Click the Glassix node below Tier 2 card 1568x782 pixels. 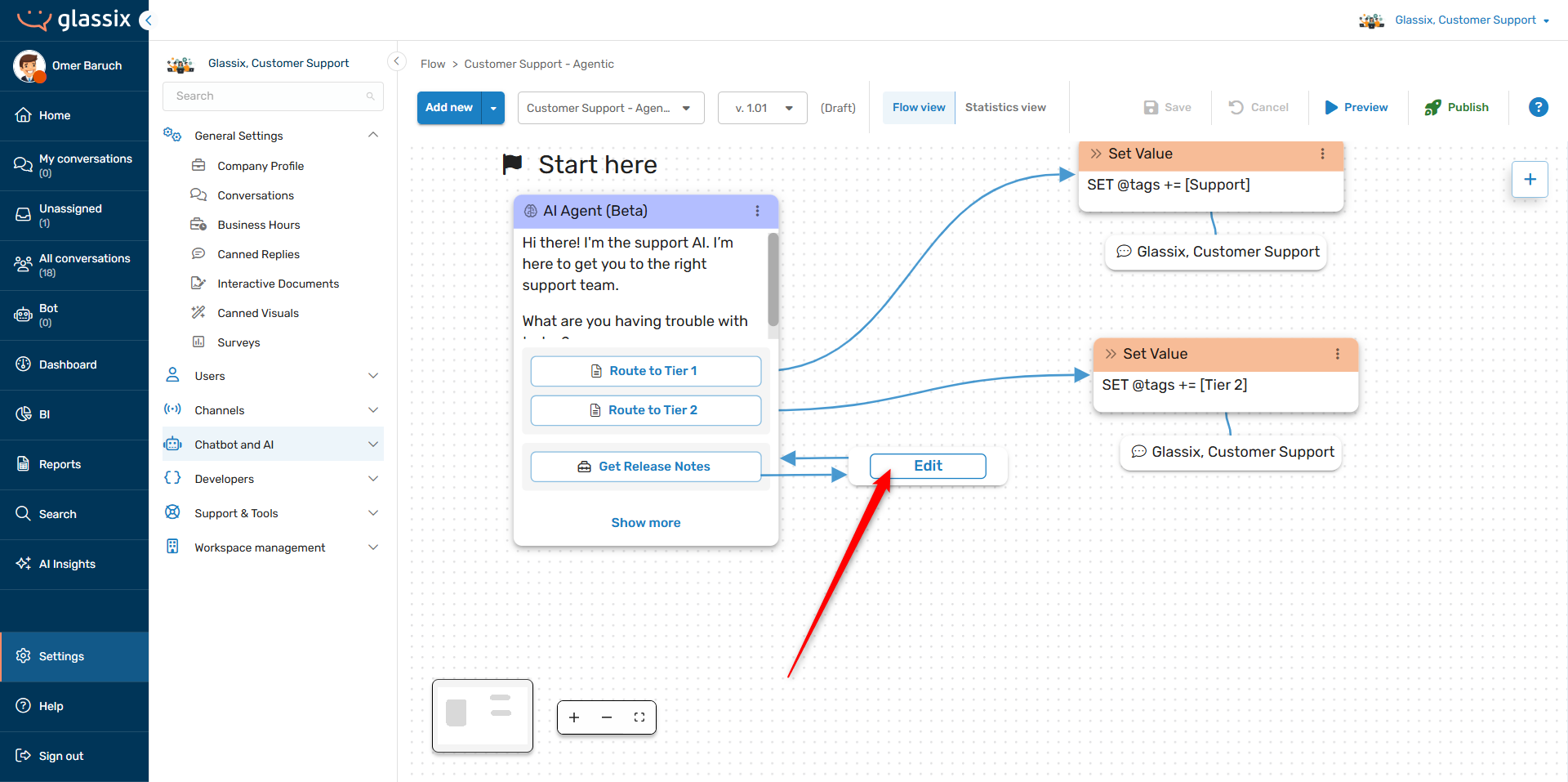(1231, 452)
